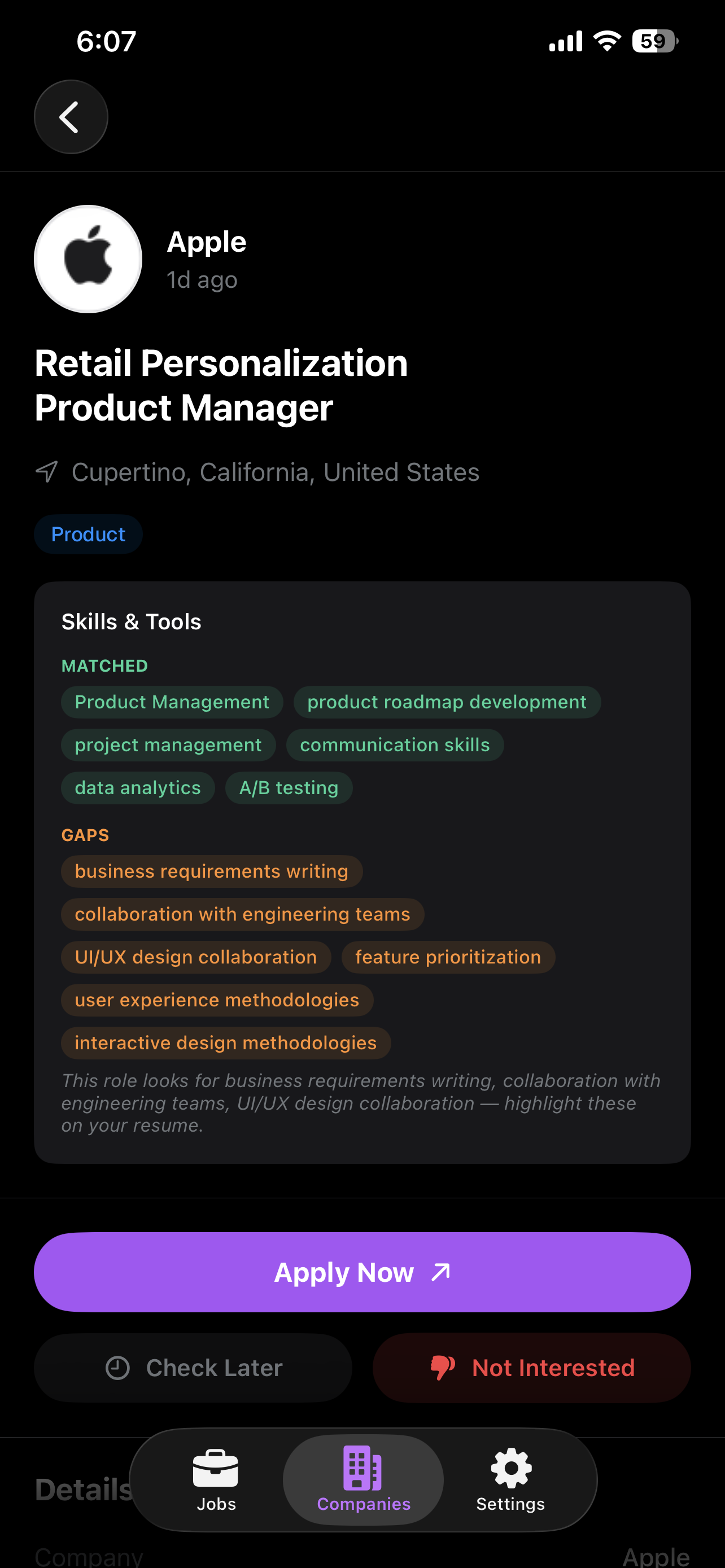The height and width of the screenshot is (1568, 725).
Task: Select the Product category tag
Action: (88, 535)
